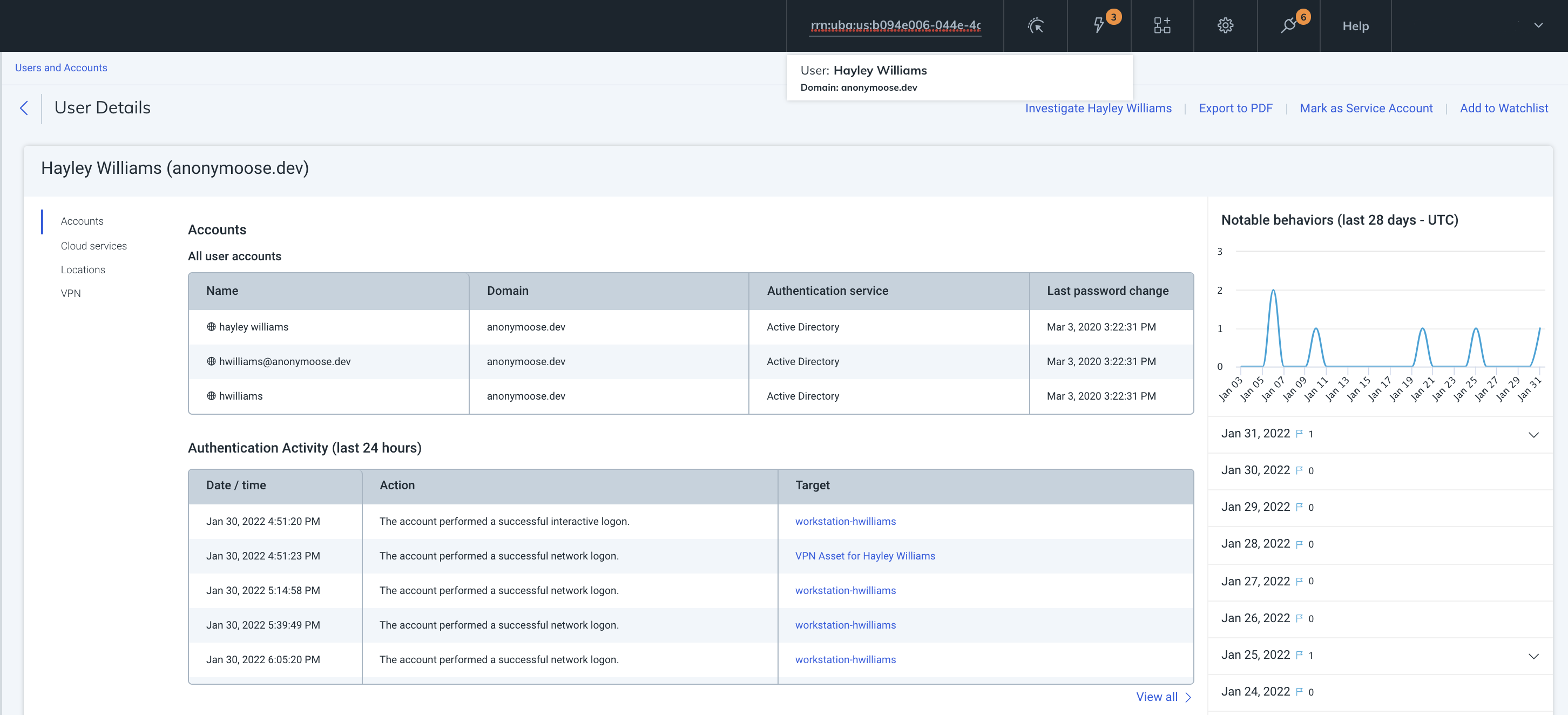This screenshot has width=1568, height=715.
Task: Click globe icon beside hwilliams account
Action: coord(211,396)
